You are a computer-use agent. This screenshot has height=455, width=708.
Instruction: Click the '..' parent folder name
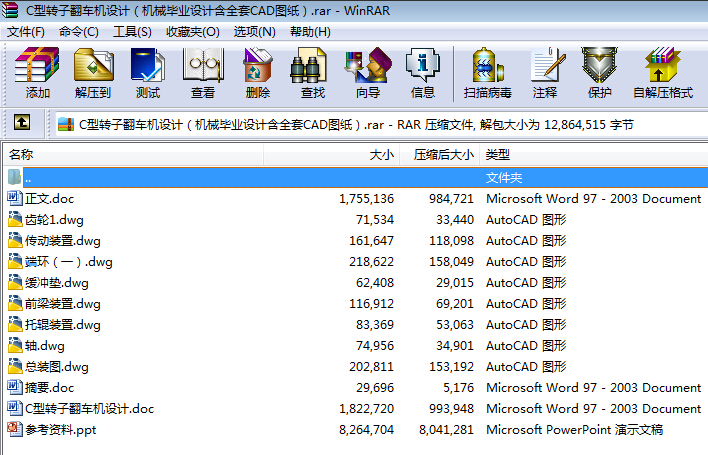(28, 178)
